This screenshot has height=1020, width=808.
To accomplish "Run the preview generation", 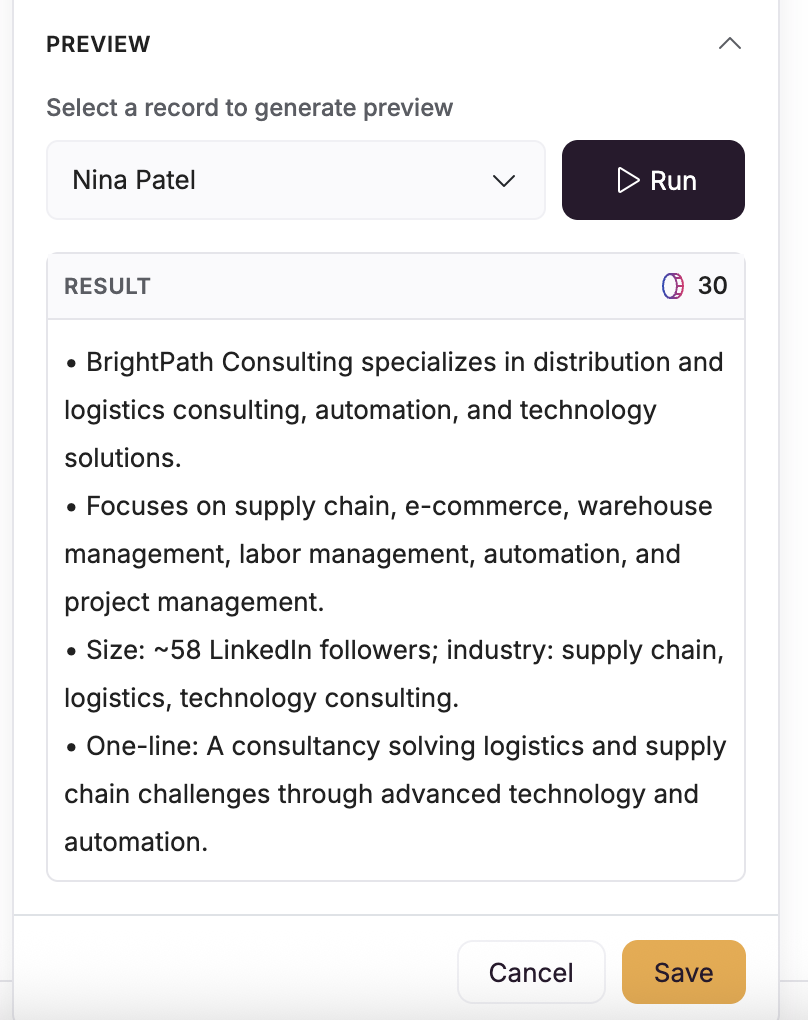I will tap(653, 180).
